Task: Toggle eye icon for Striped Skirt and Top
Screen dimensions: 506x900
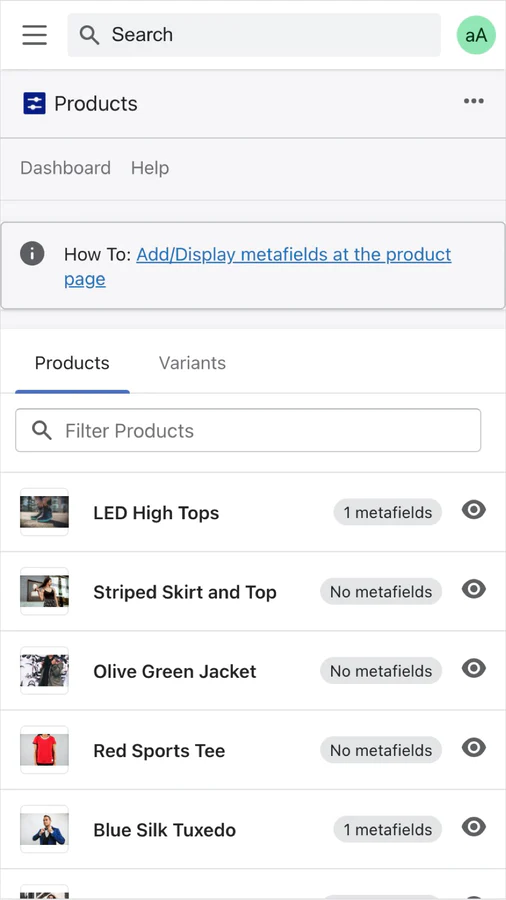Action: point(474,589)
